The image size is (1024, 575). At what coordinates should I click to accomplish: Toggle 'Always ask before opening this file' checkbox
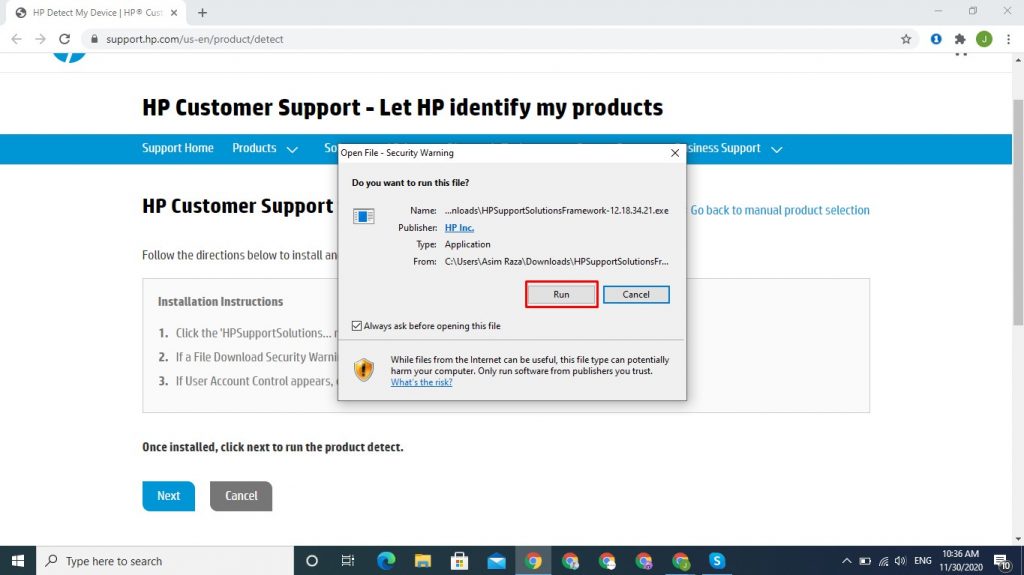[x=358, y=326]
